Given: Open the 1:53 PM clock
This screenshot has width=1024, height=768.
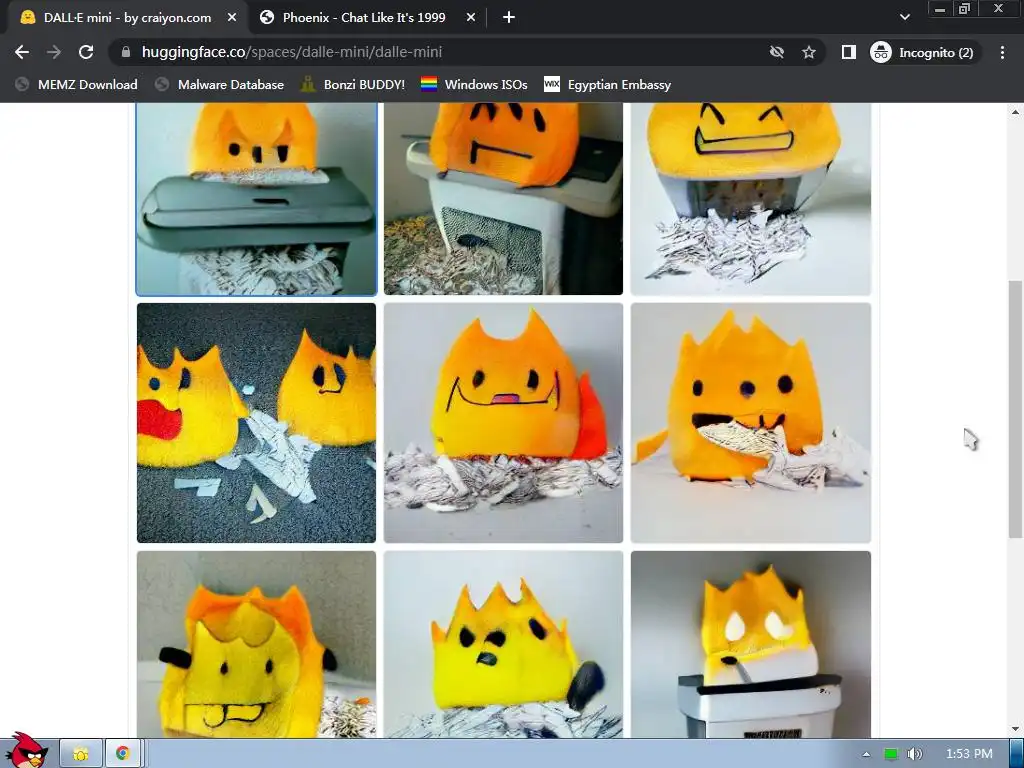Looking at the screenshot, I should pos(969,754).
